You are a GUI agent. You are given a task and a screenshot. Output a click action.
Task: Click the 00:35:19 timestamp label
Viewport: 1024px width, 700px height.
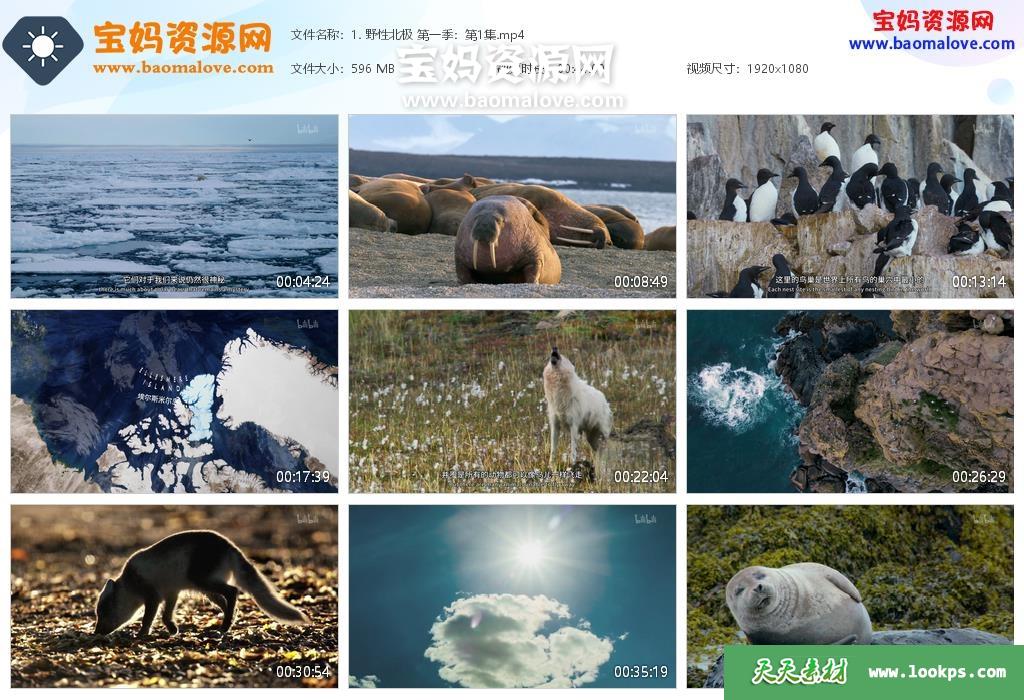(x=641, y=671)
